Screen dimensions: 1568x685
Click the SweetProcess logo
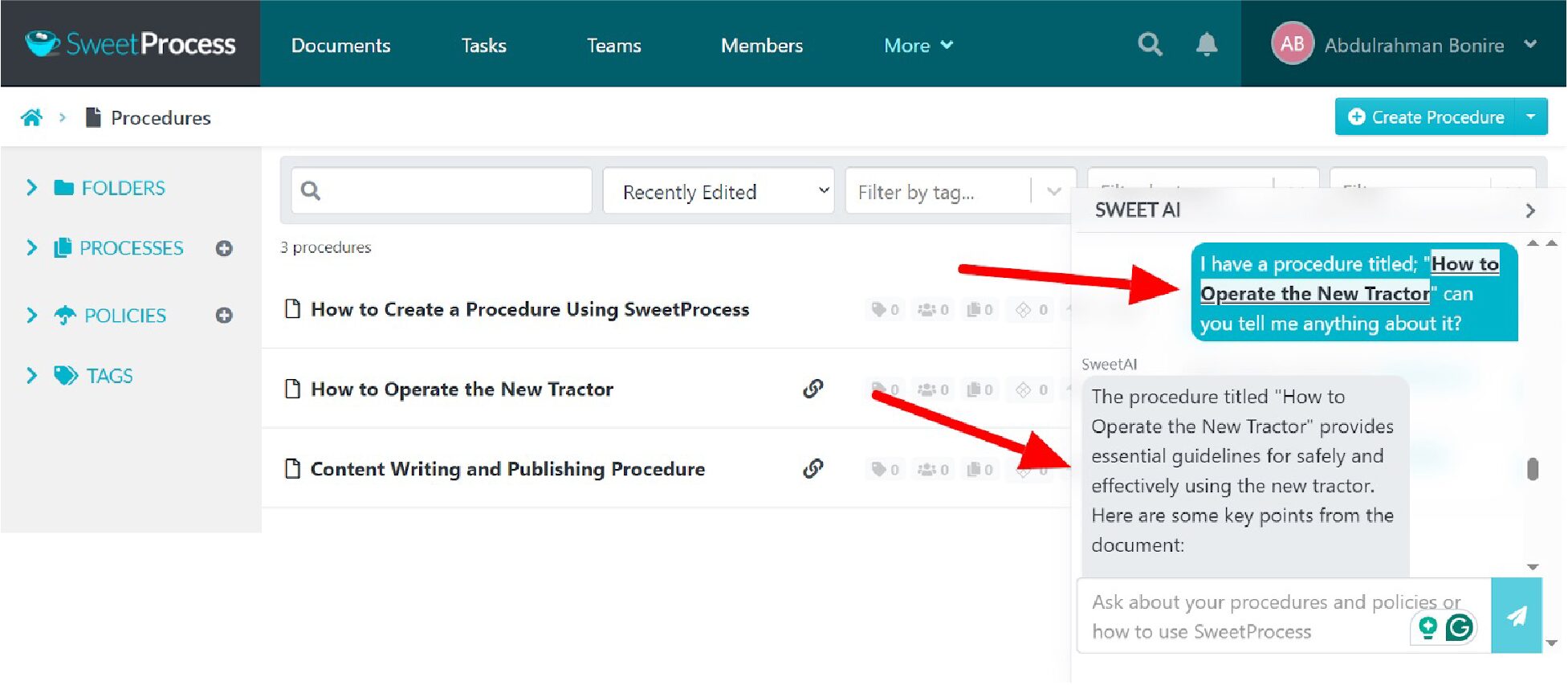(x=130, y=43)
